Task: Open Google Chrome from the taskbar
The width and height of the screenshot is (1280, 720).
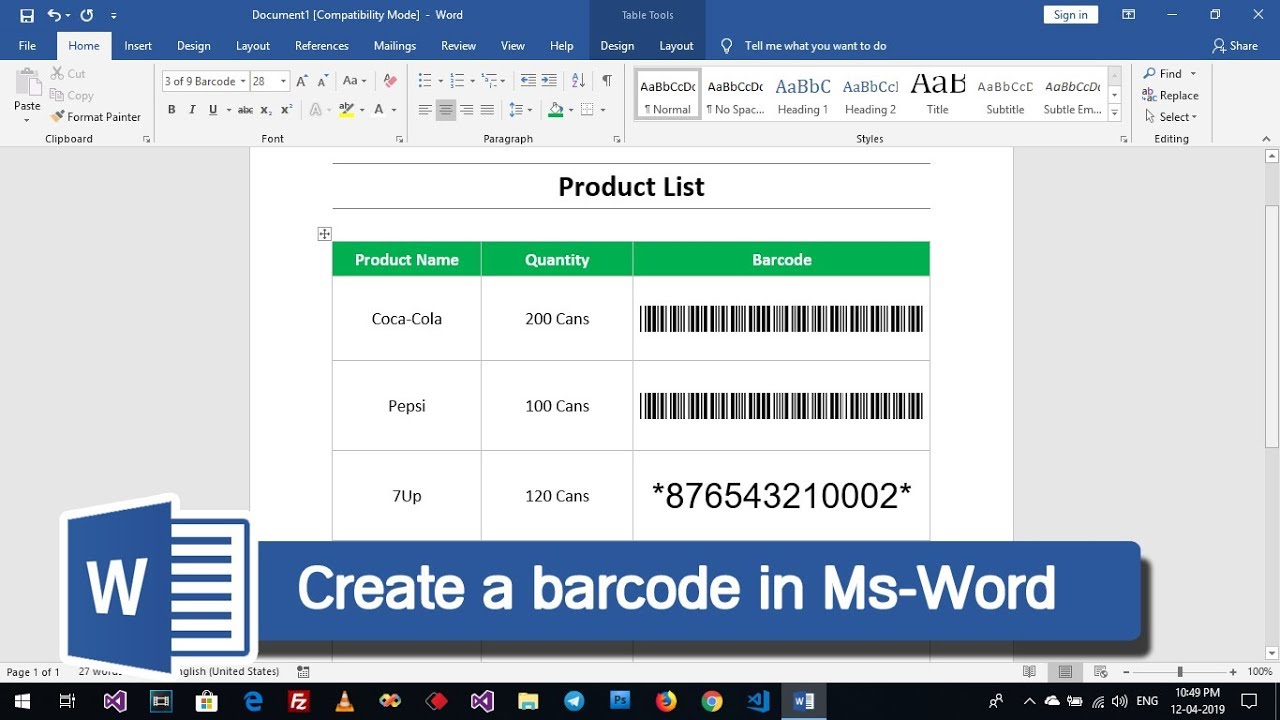Action: pos(712,701)
